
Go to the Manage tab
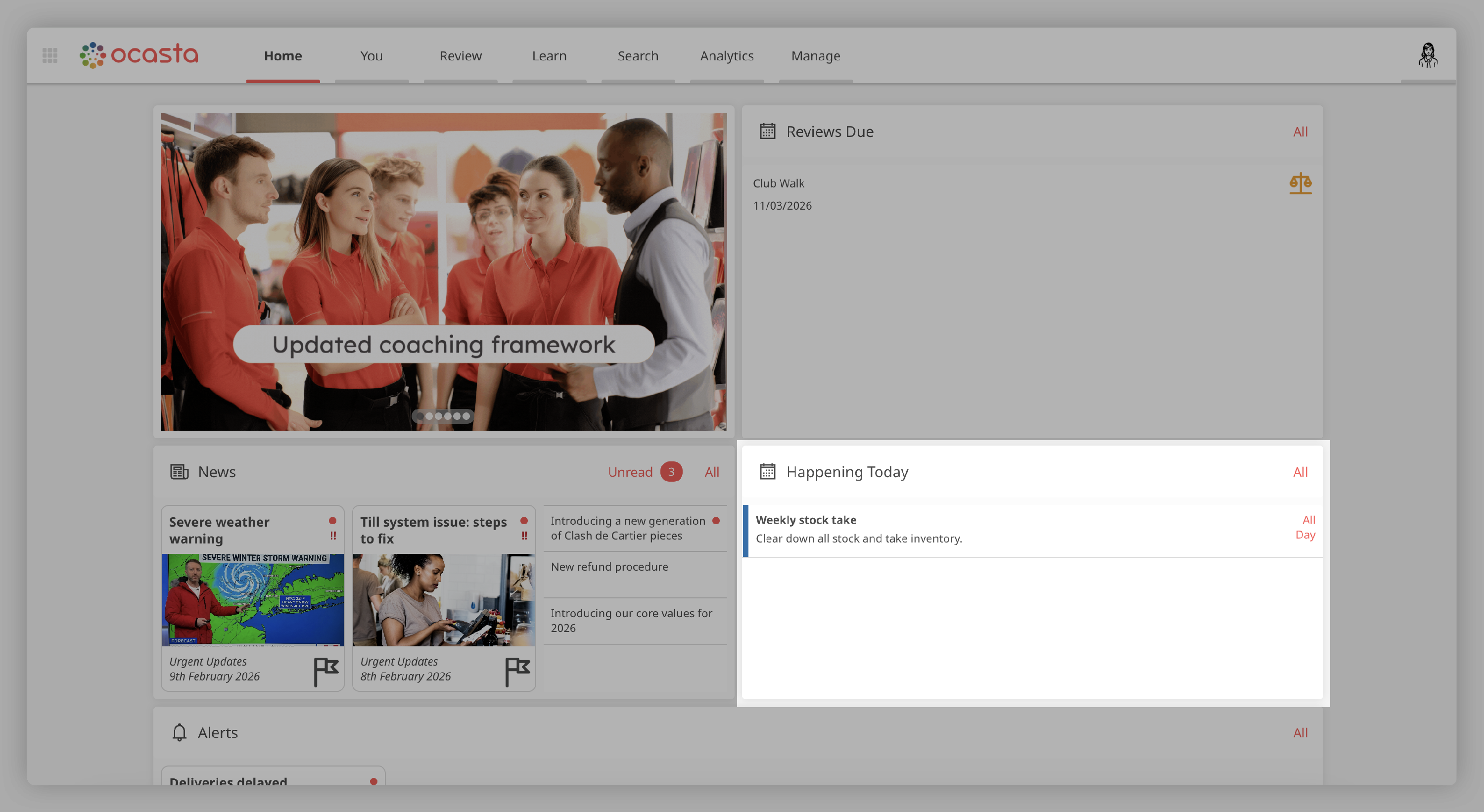(x=815, y=56)
